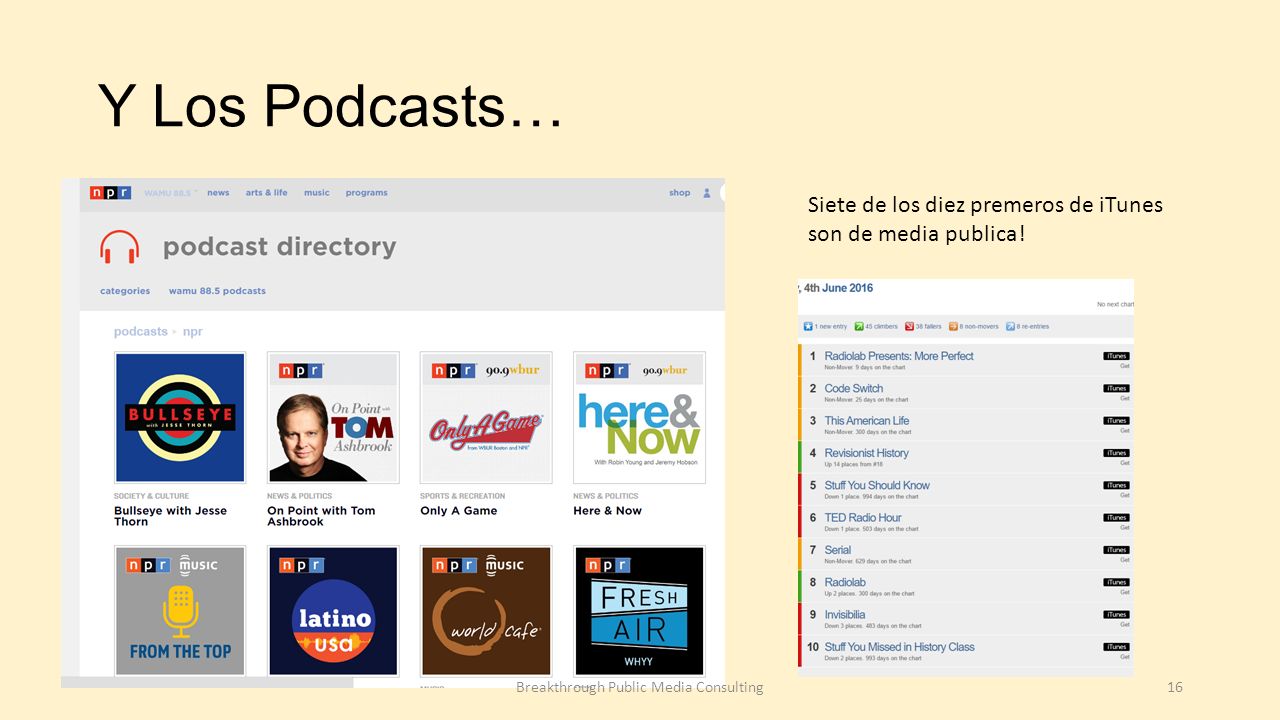Click the iTunes badge for Revisionist History
The width and height of the screenshot is (1280, 720).
[1116, 453]
